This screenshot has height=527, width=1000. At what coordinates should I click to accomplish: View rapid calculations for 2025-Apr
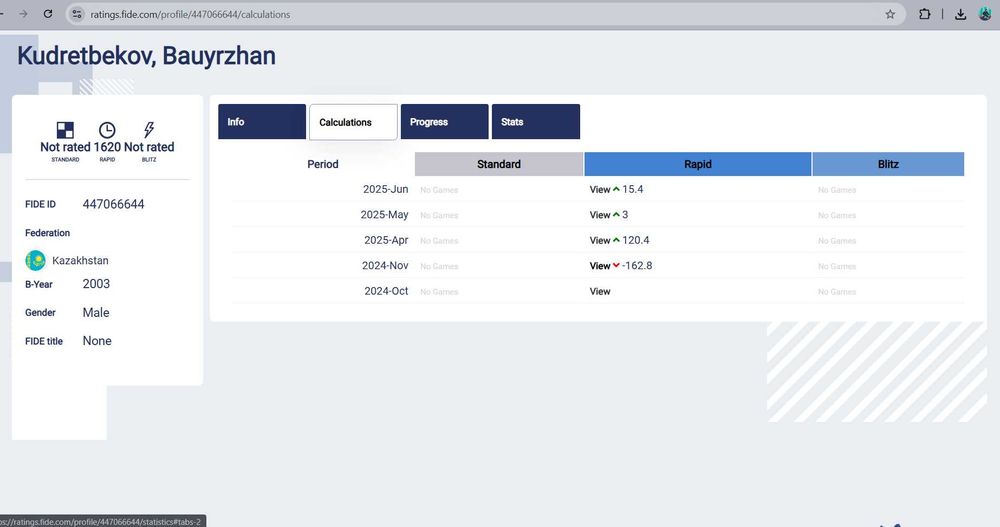pos(599,241)
